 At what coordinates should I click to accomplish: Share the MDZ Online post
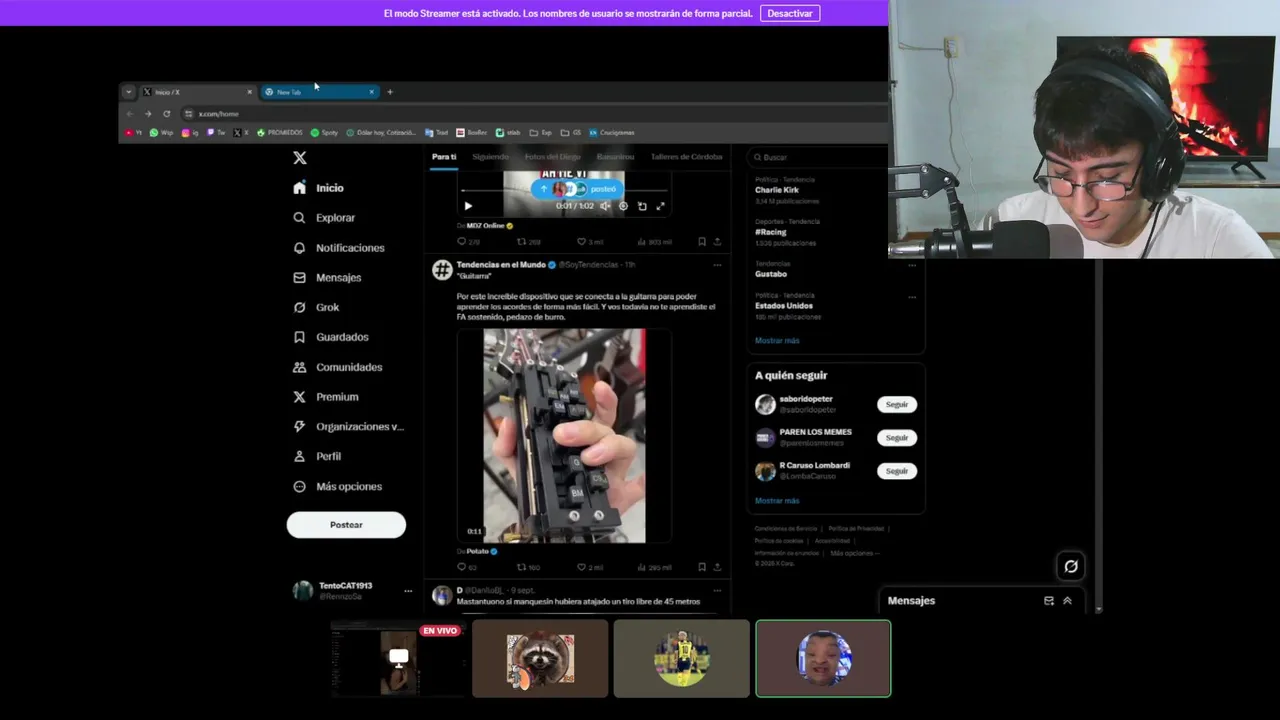point(717,242)
